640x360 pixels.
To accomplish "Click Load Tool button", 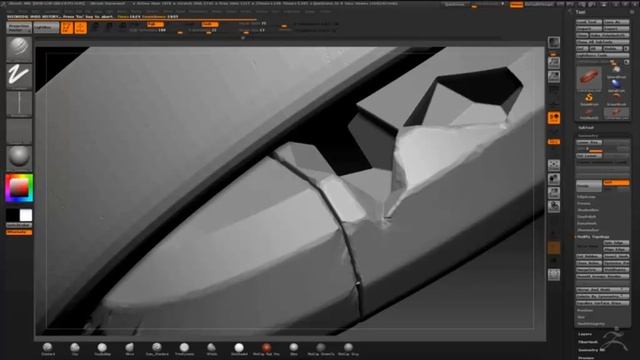I will click(589, 22).
